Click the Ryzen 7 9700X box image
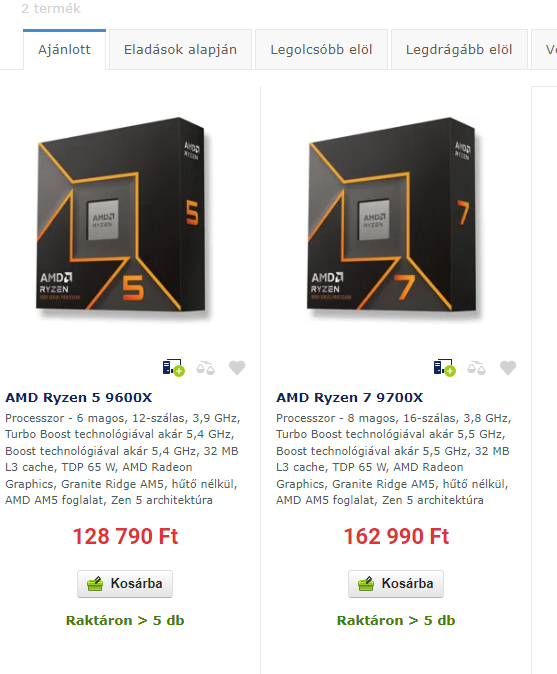This screenshot has width=557, height=674. [395, 217]
